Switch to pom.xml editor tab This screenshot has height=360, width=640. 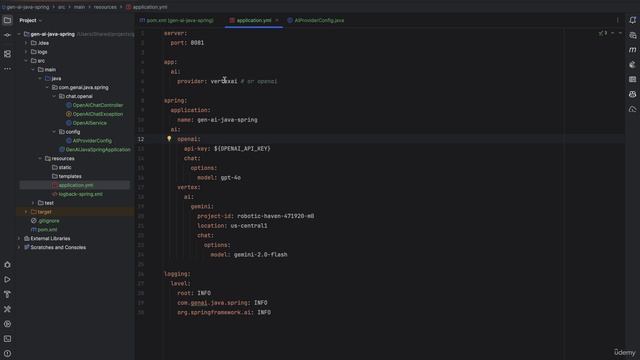(176, 20)
